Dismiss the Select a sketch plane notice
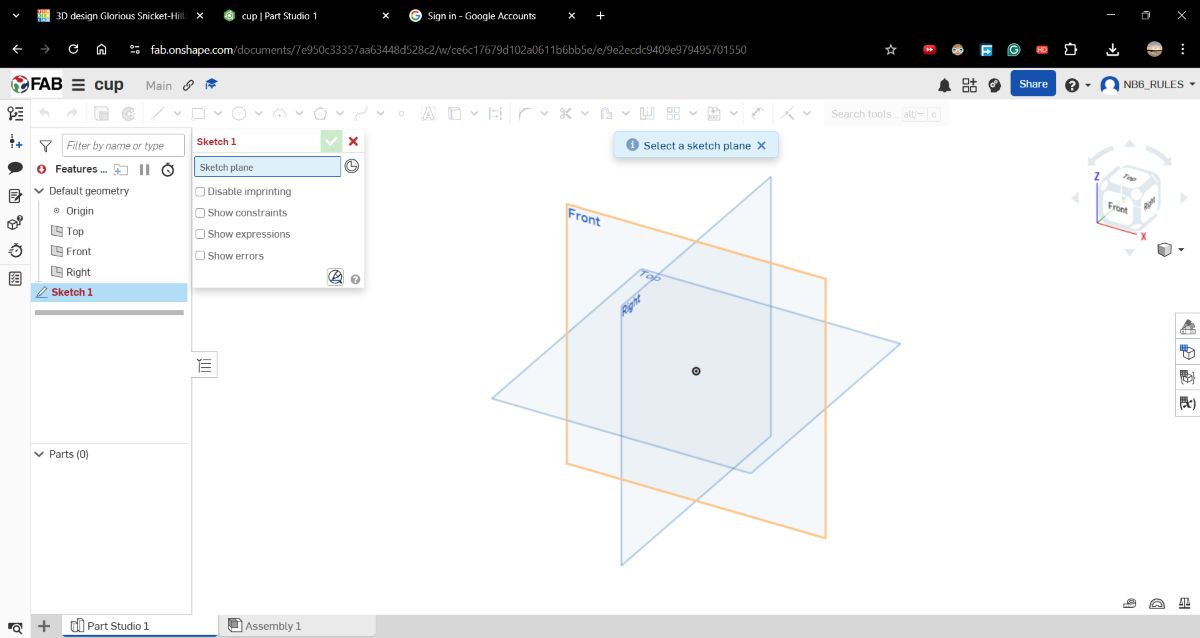This screenshot has height=638, width=1200. (761, 146)
